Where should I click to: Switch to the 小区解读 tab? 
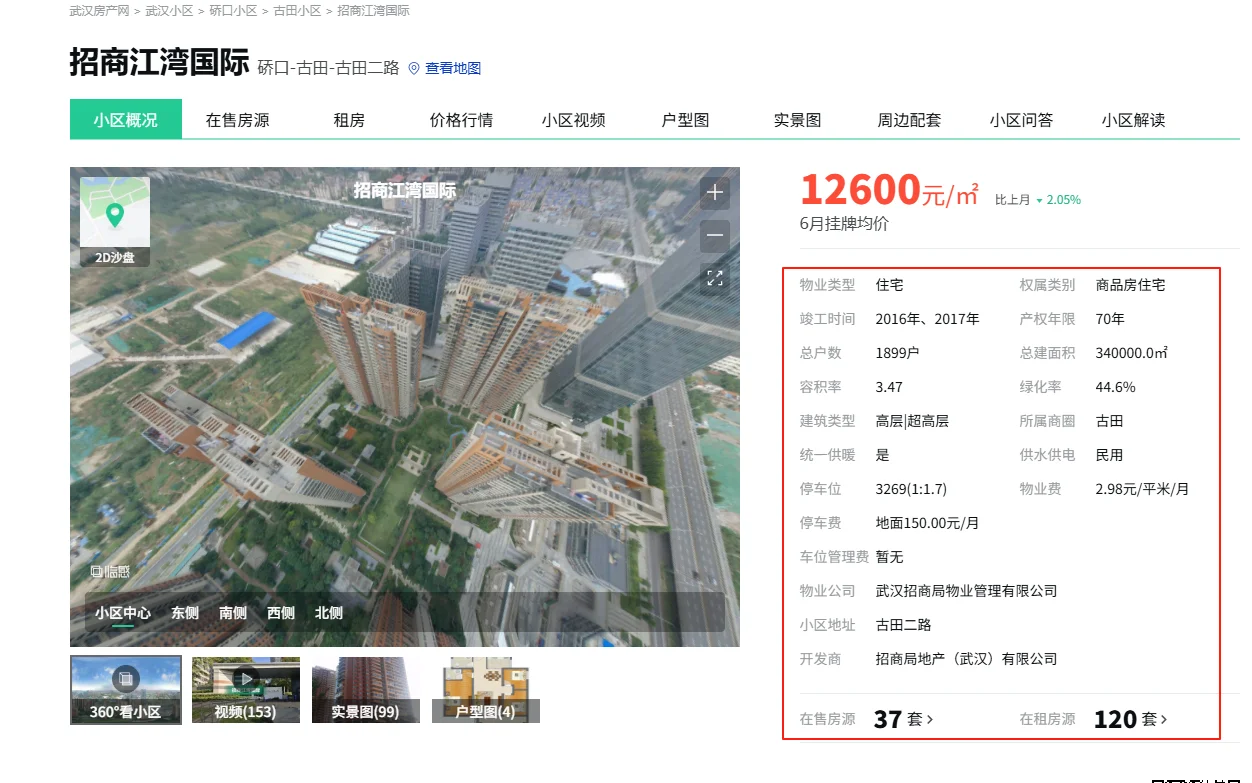click(x=1134, y=120)
